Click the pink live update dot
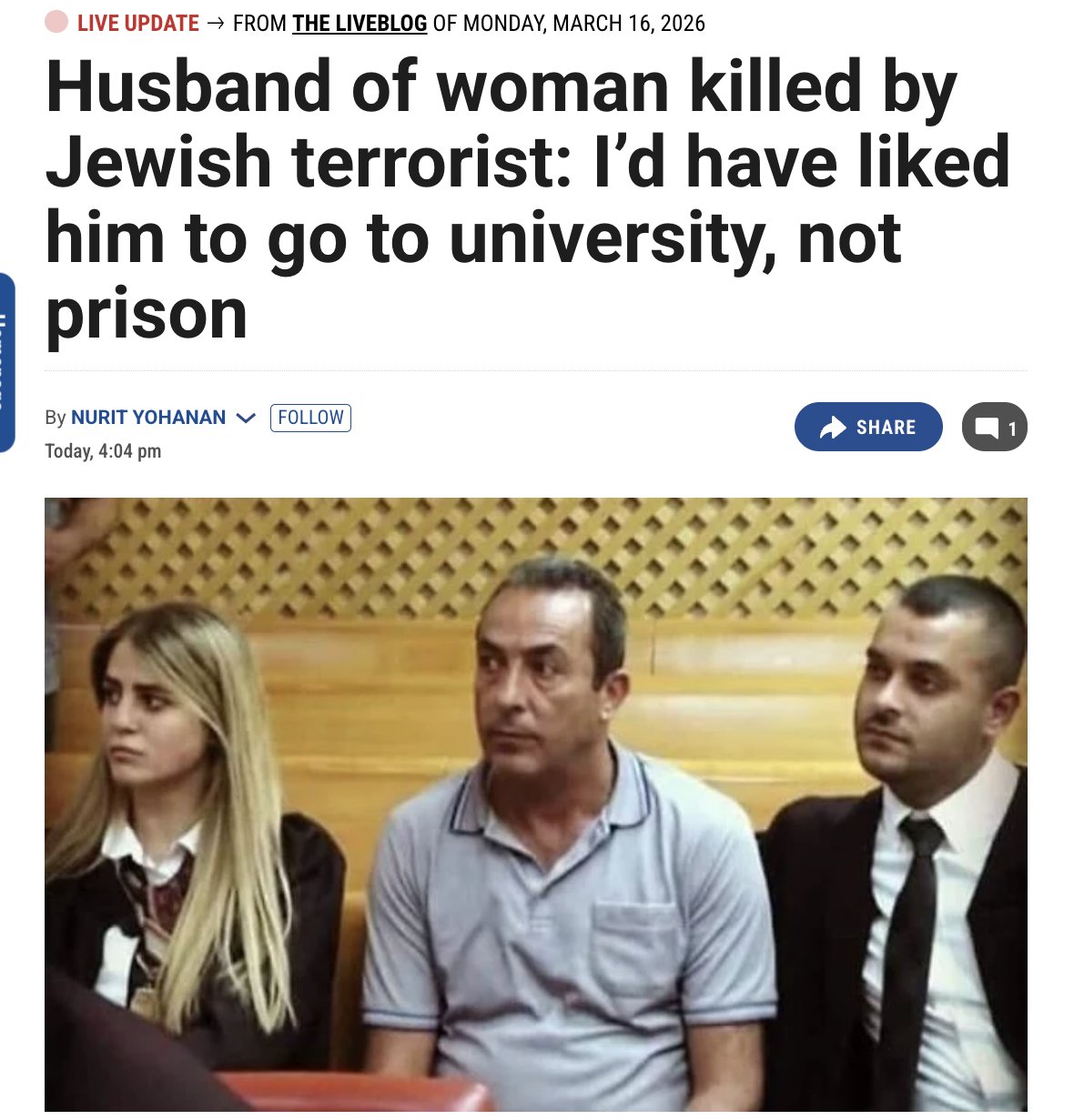The width and height of the screenshot is (1074, 1120). click(x=56, y=22)
